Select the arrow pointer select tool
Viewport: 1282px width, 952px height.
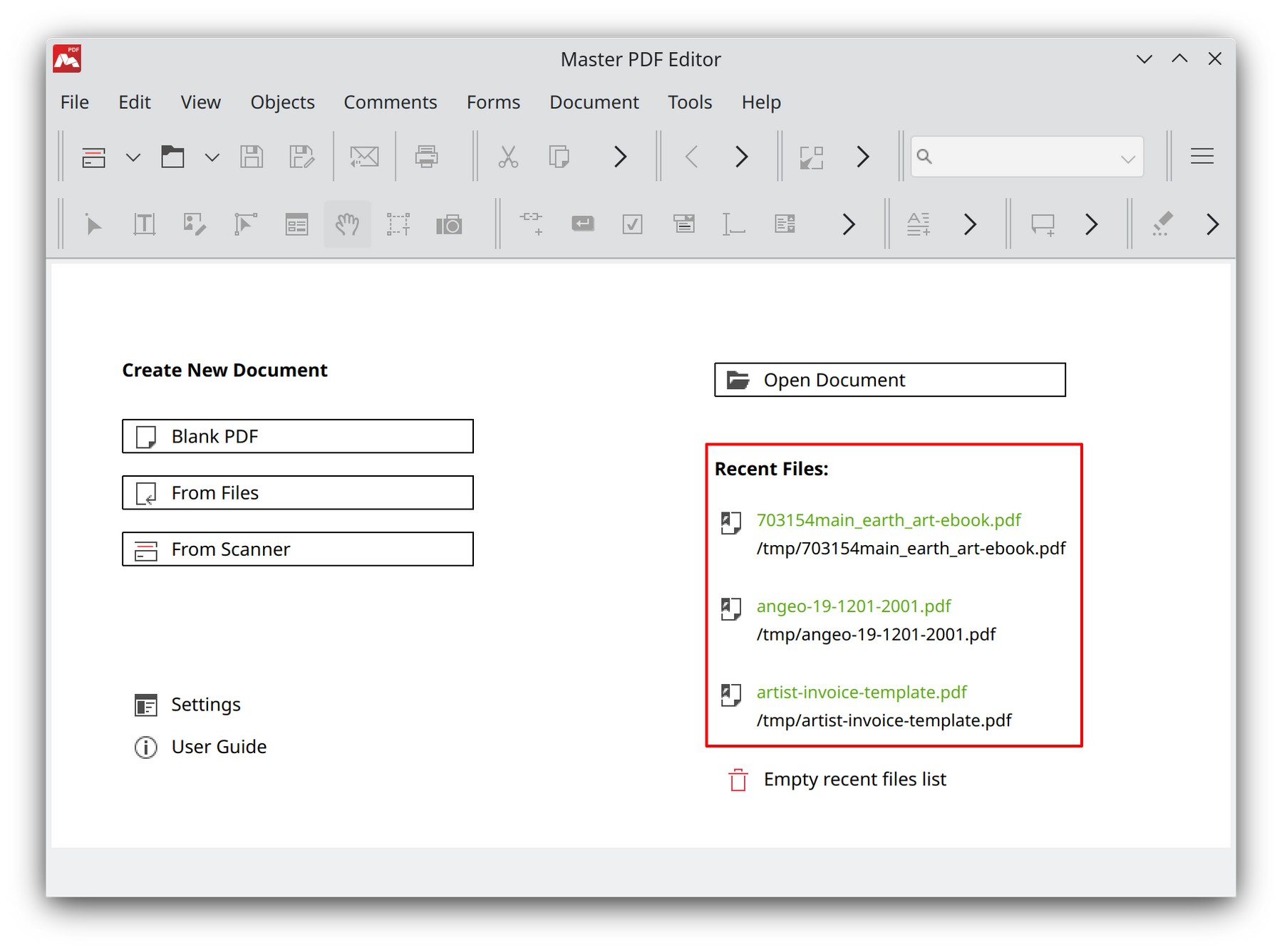point(93,225)
